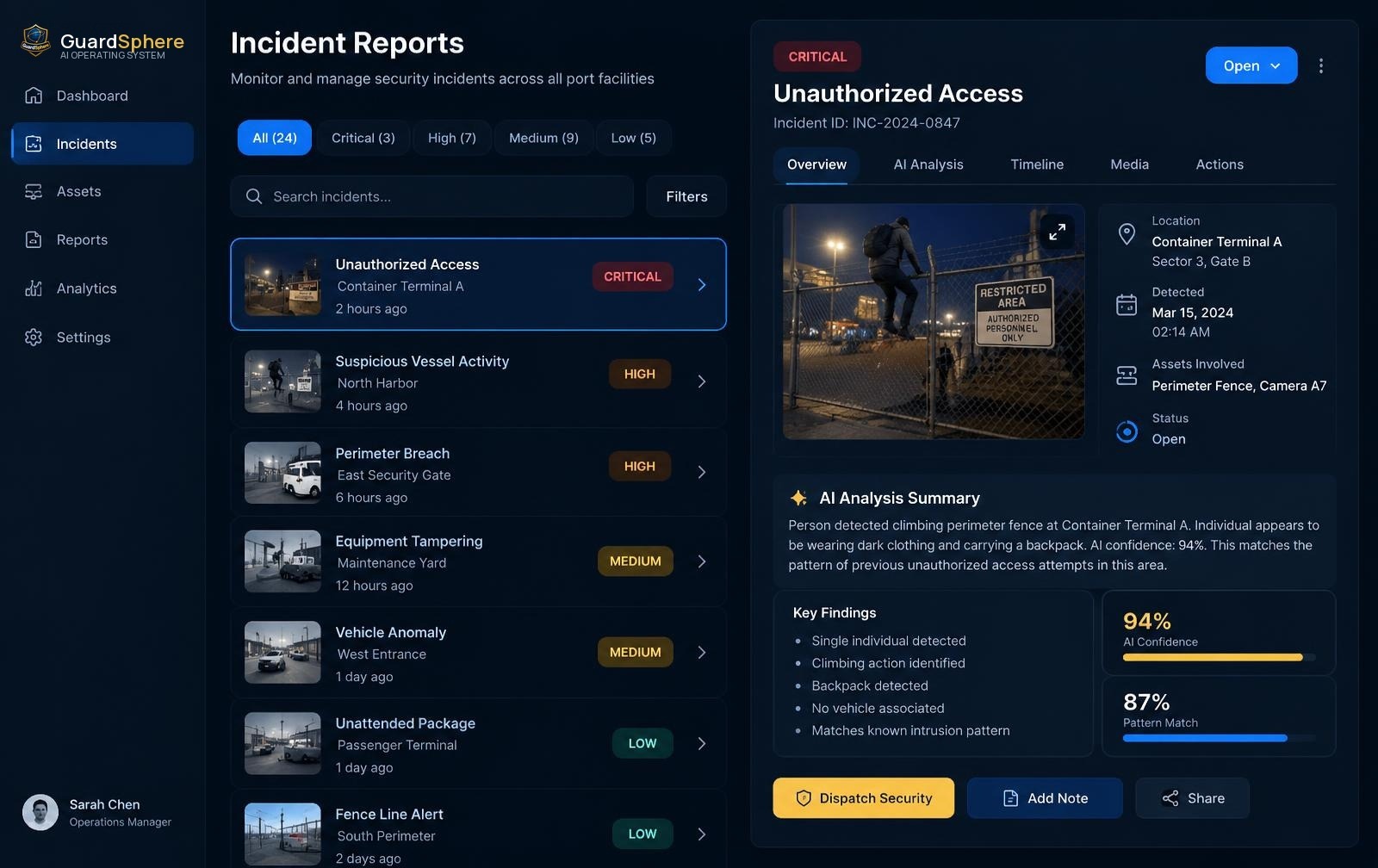Click the Dashboard home icon
The height and width of the screenshot is (868, 1378).
[34, 96]
